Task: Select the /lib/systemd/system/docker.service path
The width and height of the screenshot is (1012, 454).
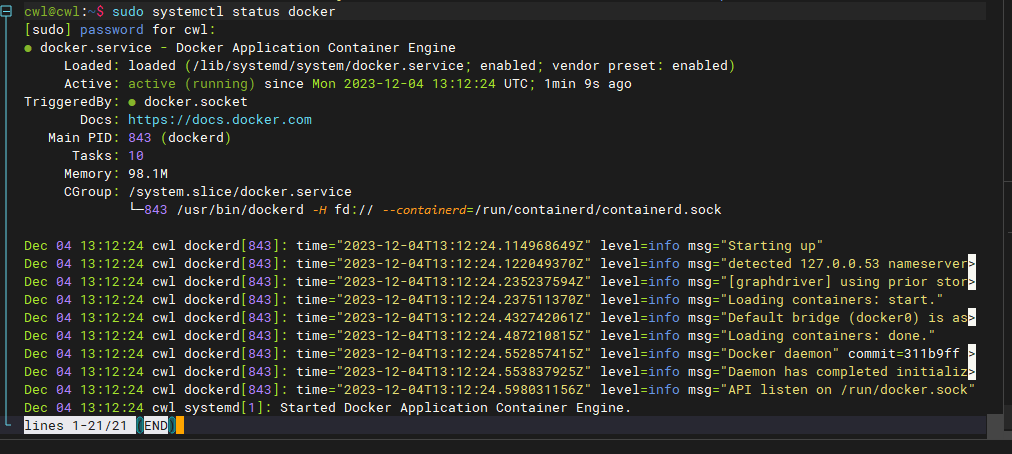Action: click(x=327, y=66)
